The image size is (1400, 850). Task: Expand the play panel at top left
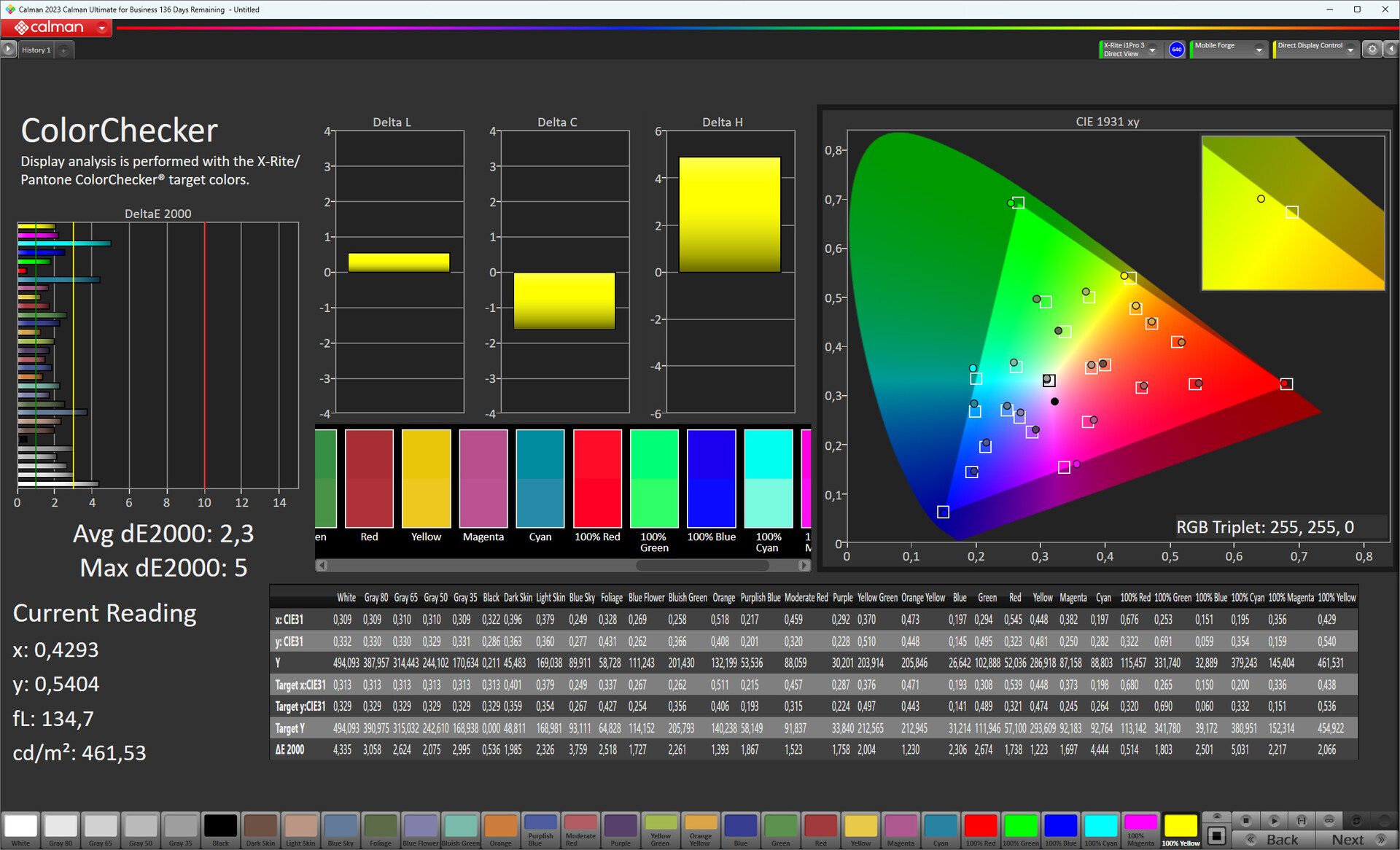coord(8,50)
